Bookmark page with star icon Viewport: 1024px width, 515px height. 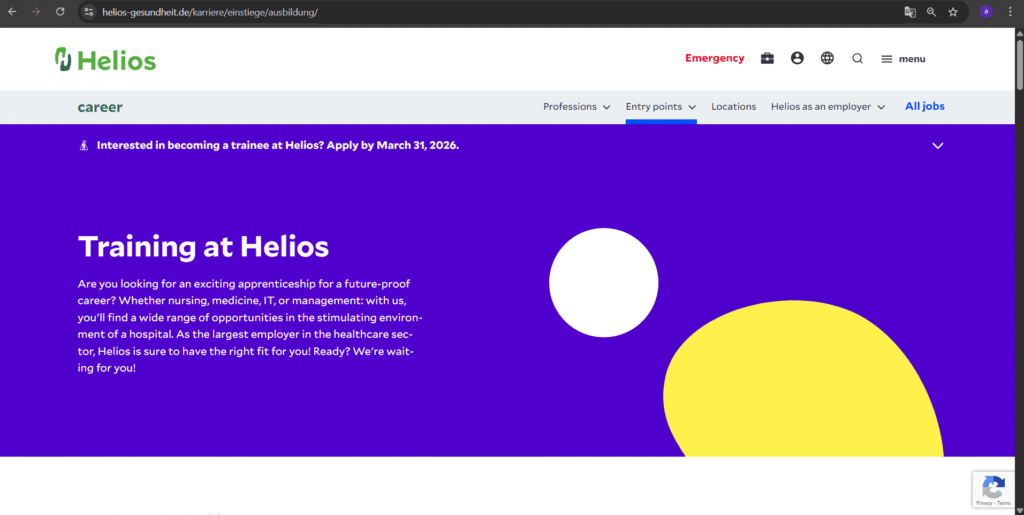click(x=953, y=12)
